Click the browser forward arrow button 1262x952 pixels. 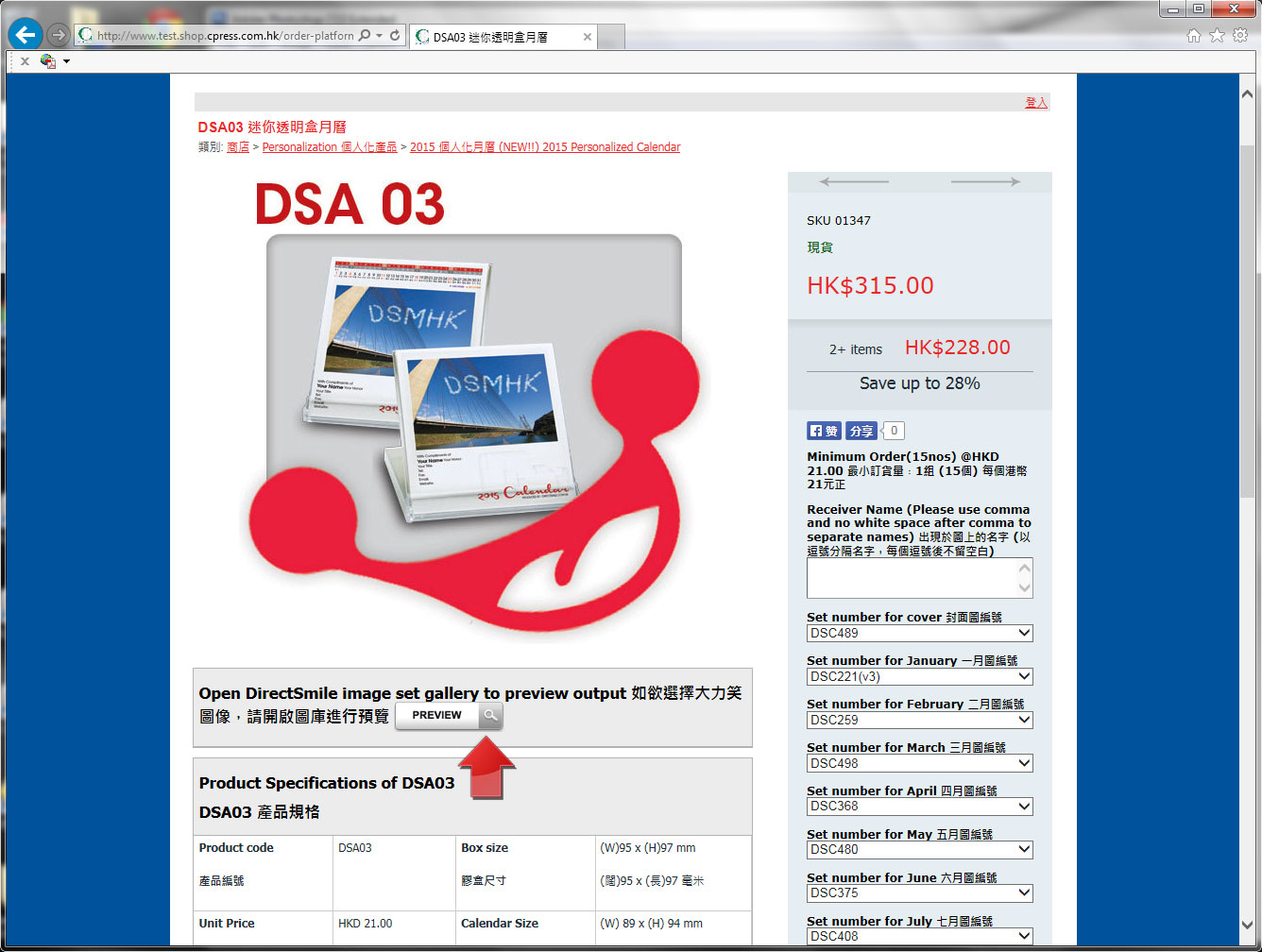(59, 36)
